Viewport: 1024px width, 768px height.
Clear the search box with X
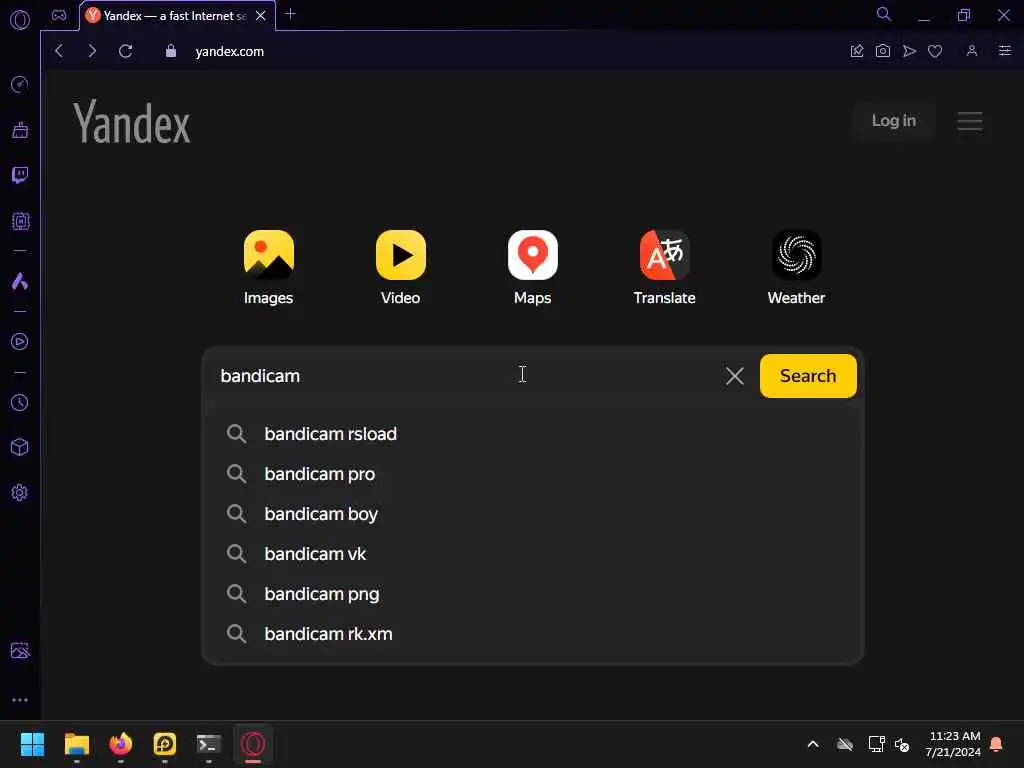(x=735, y=376)
